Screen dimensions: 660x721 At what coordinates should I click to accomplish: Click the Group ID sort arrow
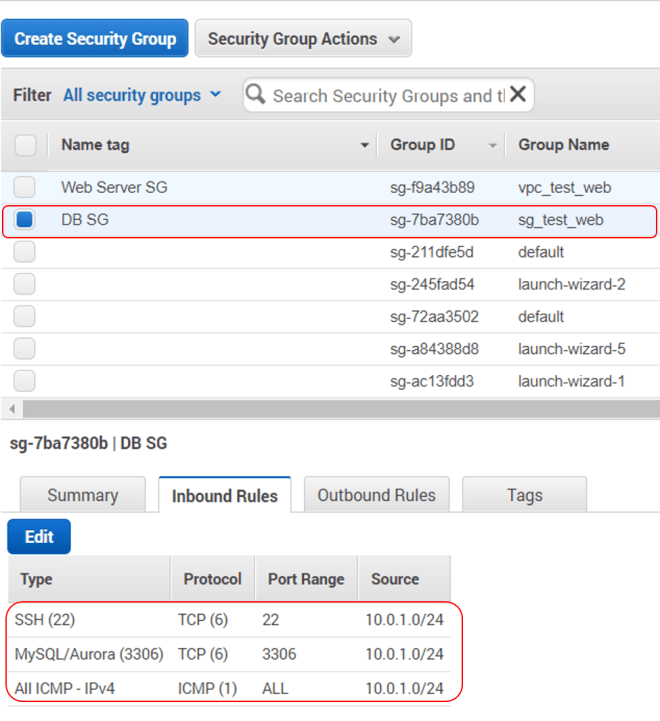point(492,146)
